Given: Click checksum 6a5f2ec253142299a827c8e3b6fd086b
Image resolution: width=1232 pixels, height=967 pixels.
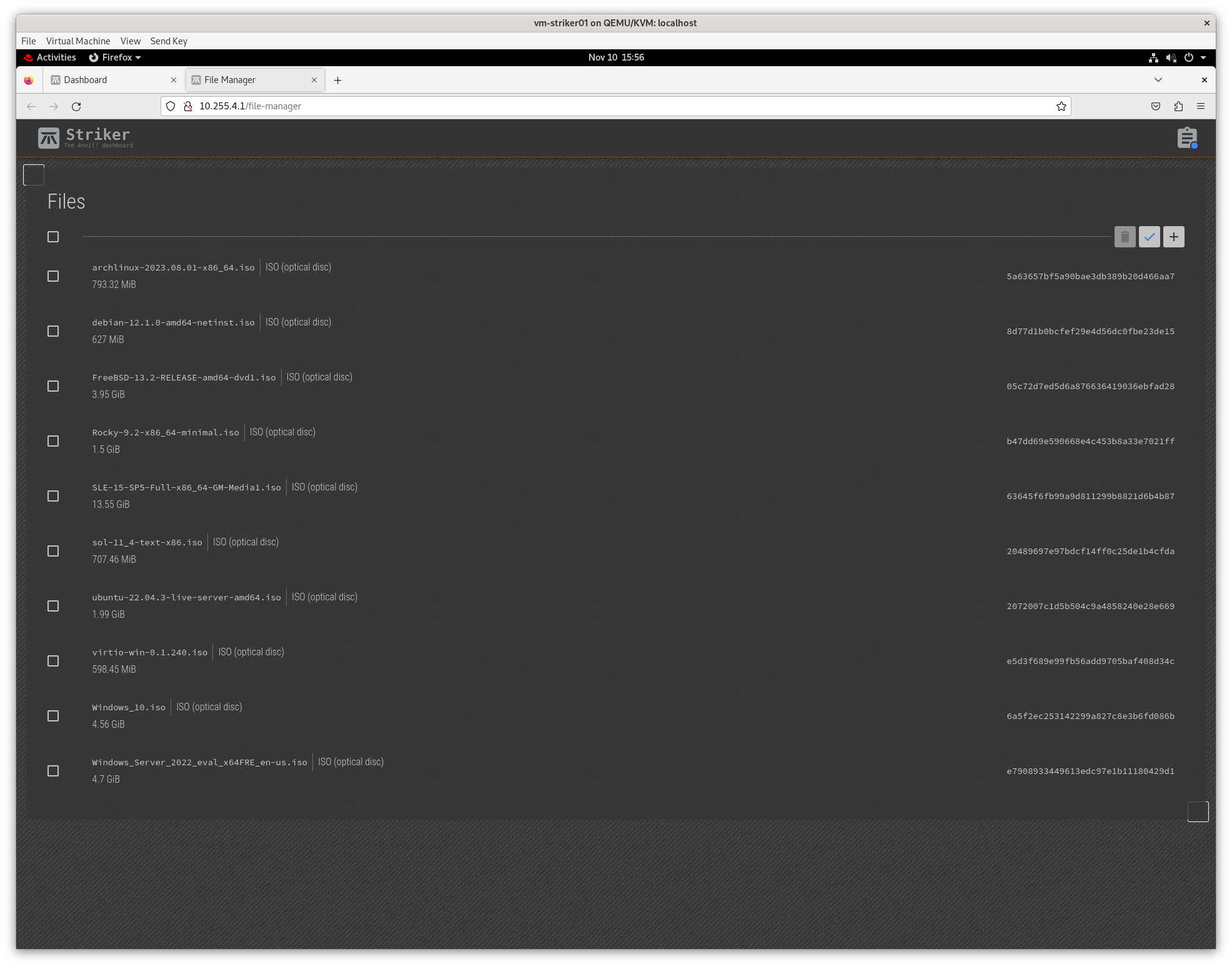Looking at the screenshot, I should [x=1090, y=717].
